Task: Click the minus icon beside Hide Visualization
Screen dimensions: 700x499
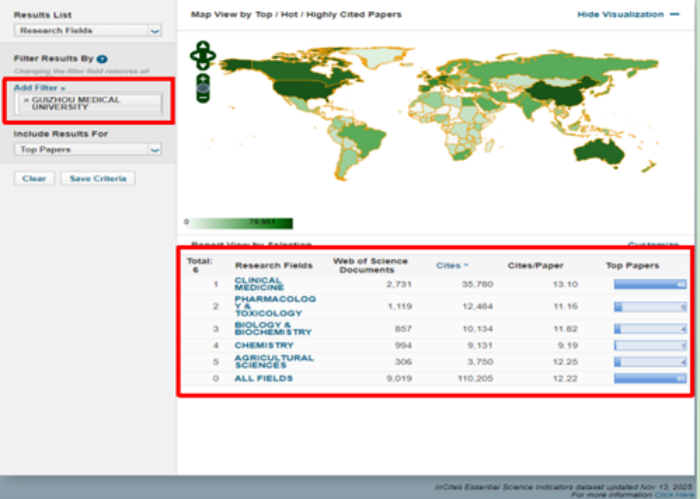Action: [675, 15]
